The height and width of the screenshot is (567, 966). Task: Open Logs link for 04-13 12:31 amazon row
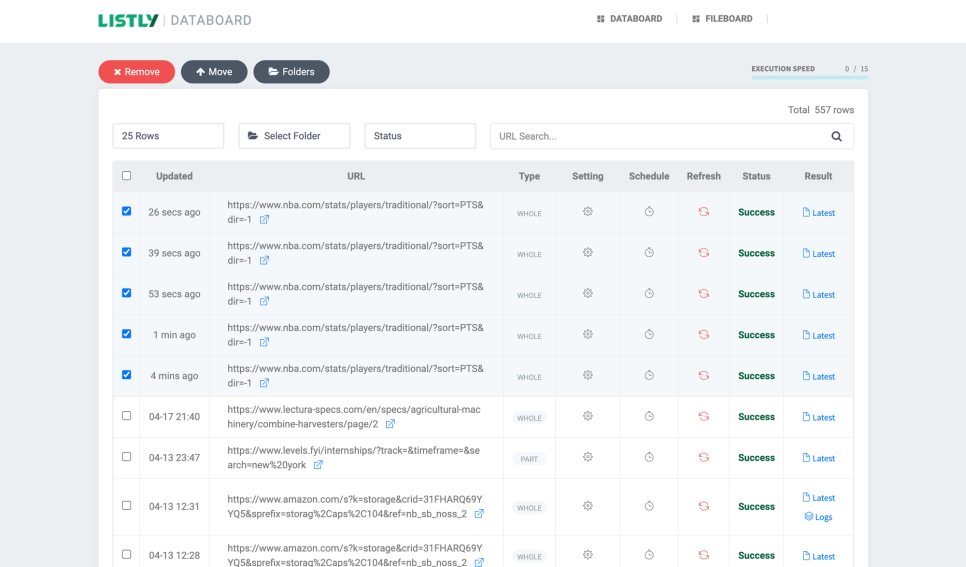[819, 517]
